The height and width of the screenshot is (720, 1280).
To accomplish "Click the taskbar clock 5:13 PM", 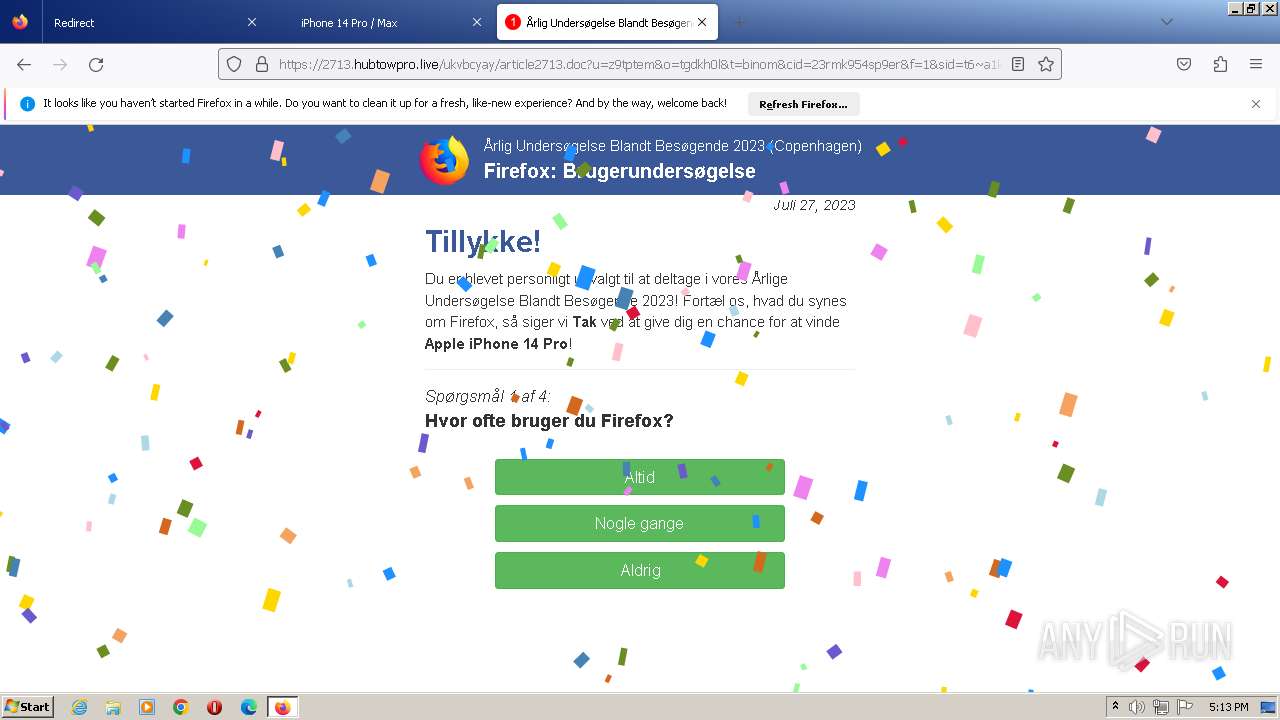I will tap(1228, 707).
